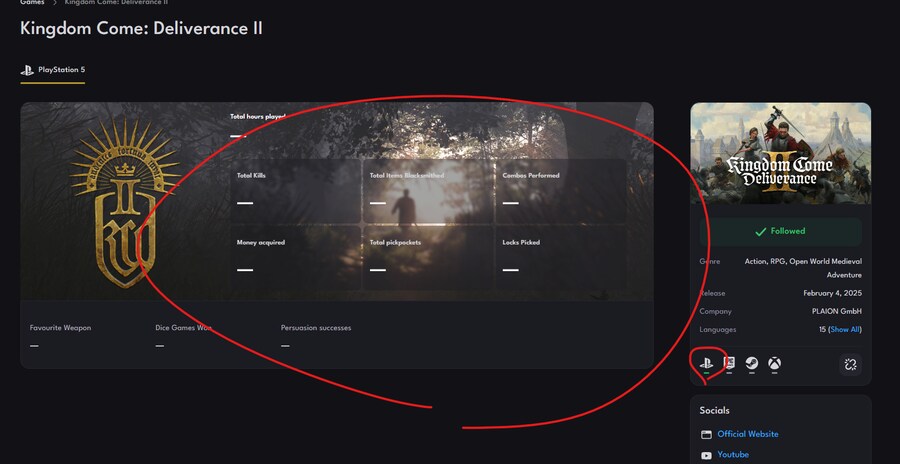Click the Socials heading
The image size is (900, 464).
[715, 411]
